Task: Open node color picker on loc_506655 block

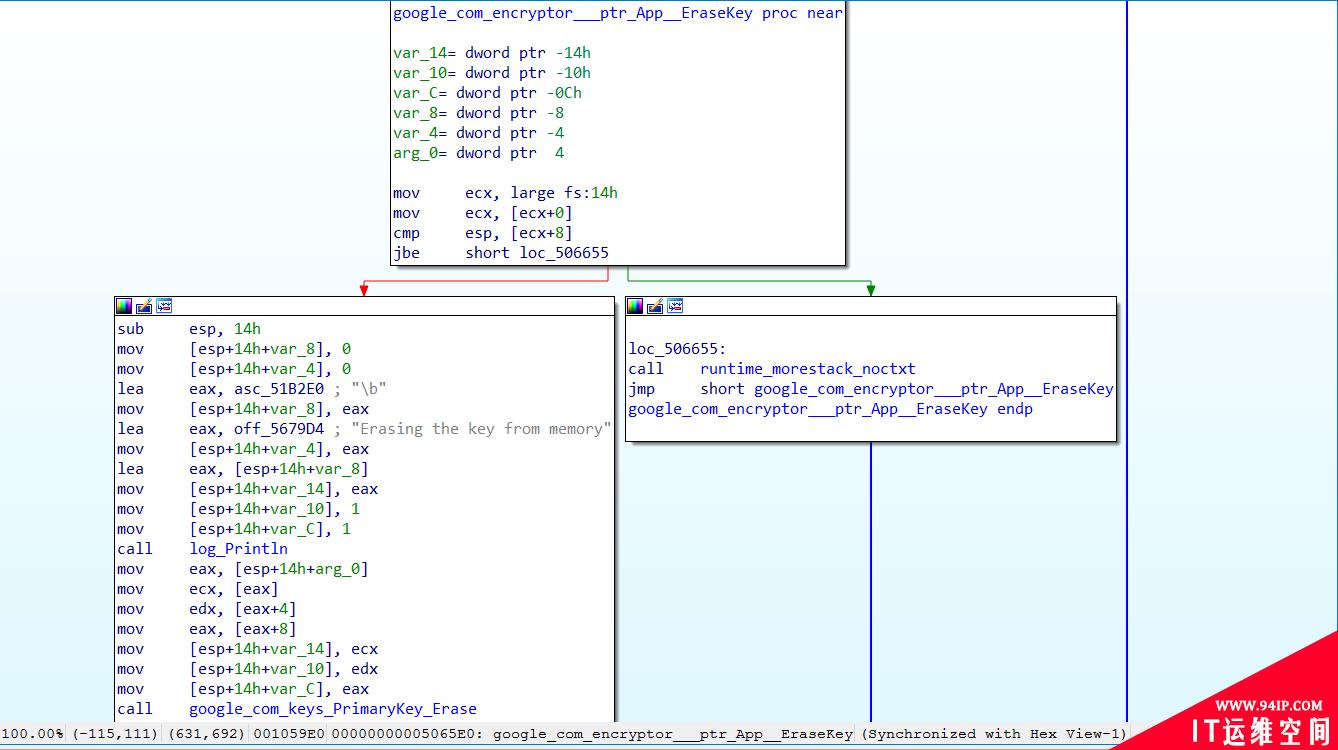Action: pyautogui.click(x=635, y=306)
